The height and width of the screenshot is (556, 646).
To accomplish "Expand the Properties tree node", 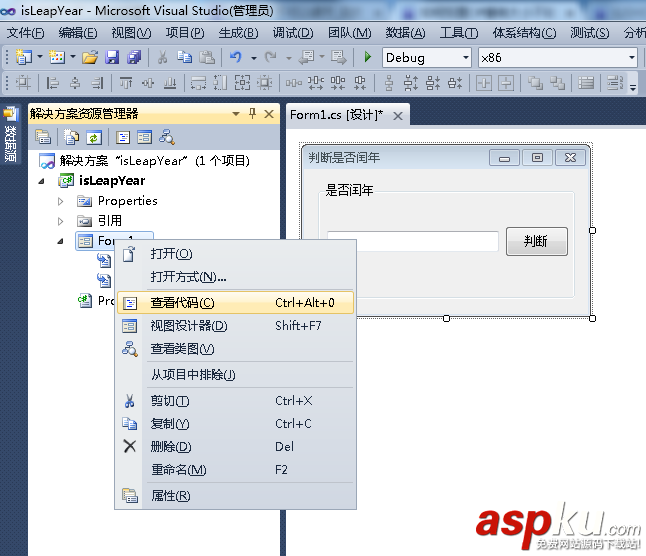I will (x=61, y=201).
